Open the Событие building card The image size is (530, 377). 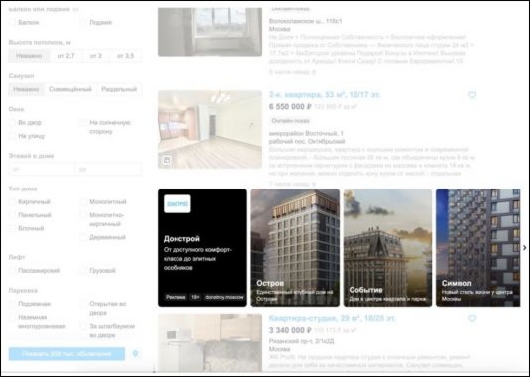click(x=388, y=248)
